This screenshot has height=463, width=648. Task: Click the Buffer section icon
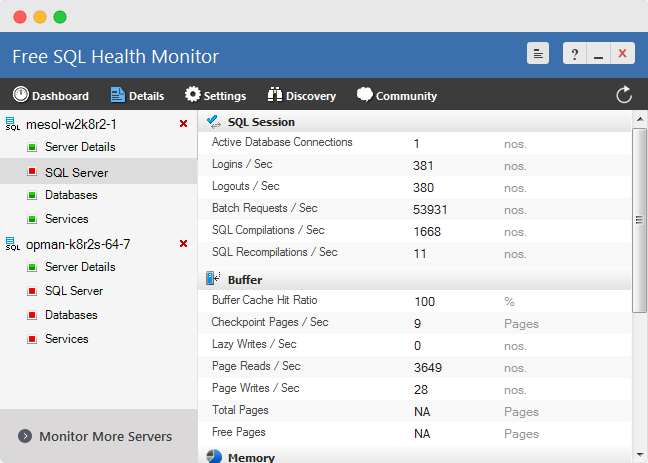[x=213, y=279]
